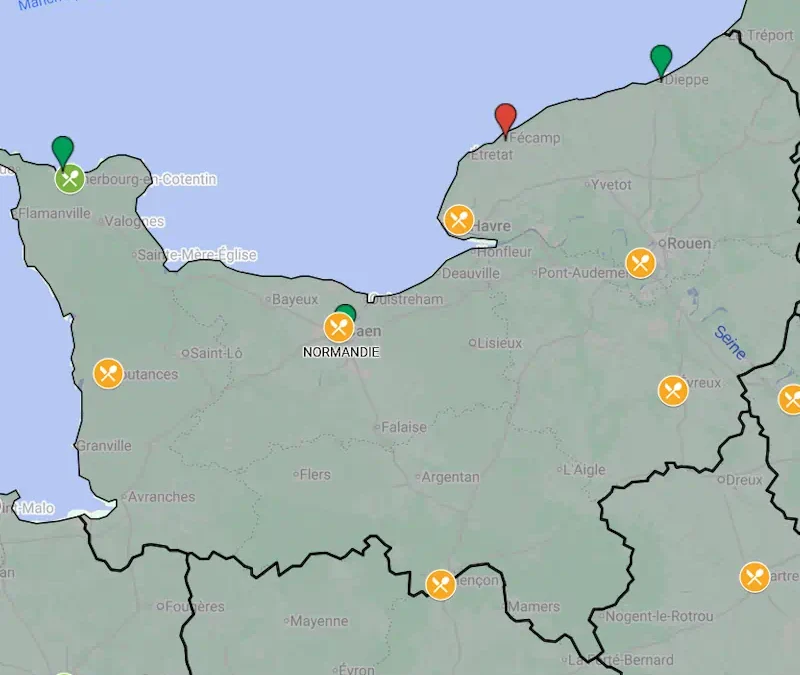This screenshot has width=800, height=675.
Task: Select the restaurant marker near Évreux
Action: click(674, 390)
